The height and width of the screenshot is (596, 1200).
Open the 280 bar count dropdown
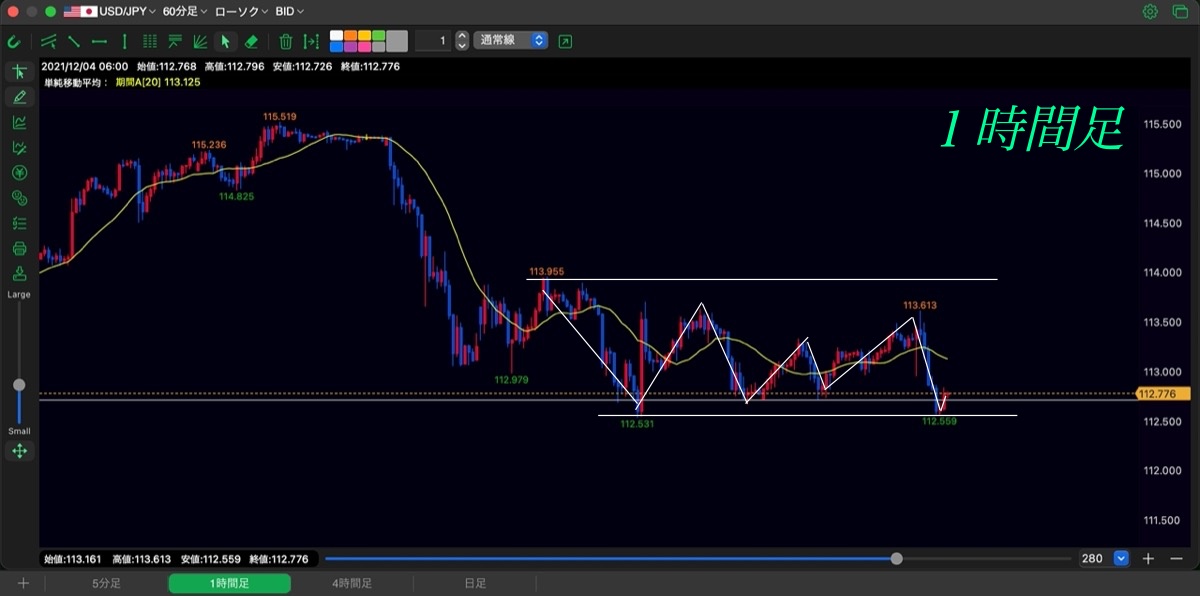(1121, 559)
